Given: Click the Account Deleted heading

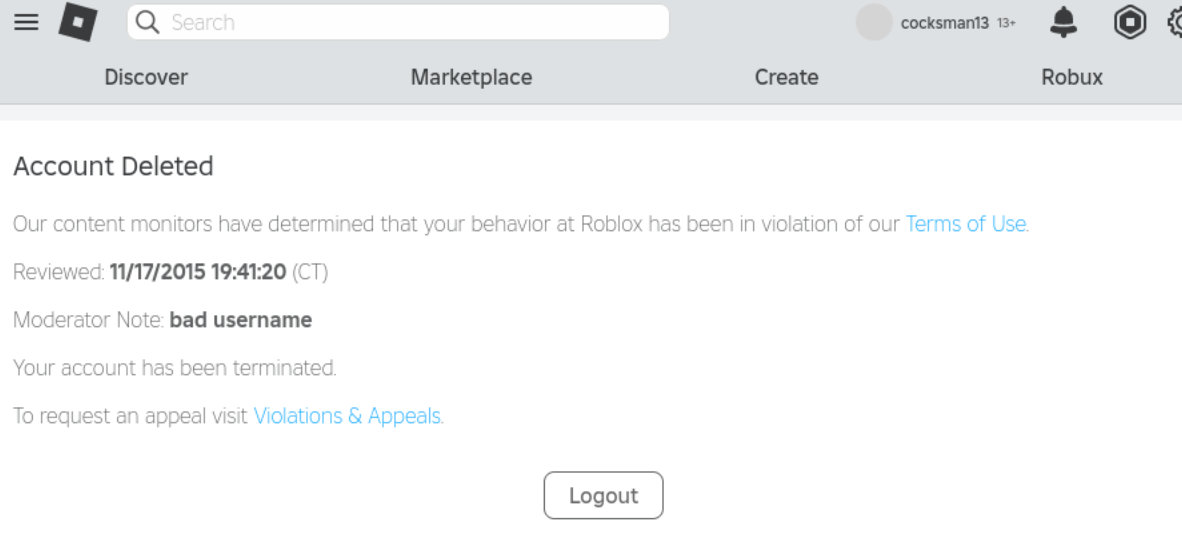Looking at the screenshot, I should click(113, 166).
